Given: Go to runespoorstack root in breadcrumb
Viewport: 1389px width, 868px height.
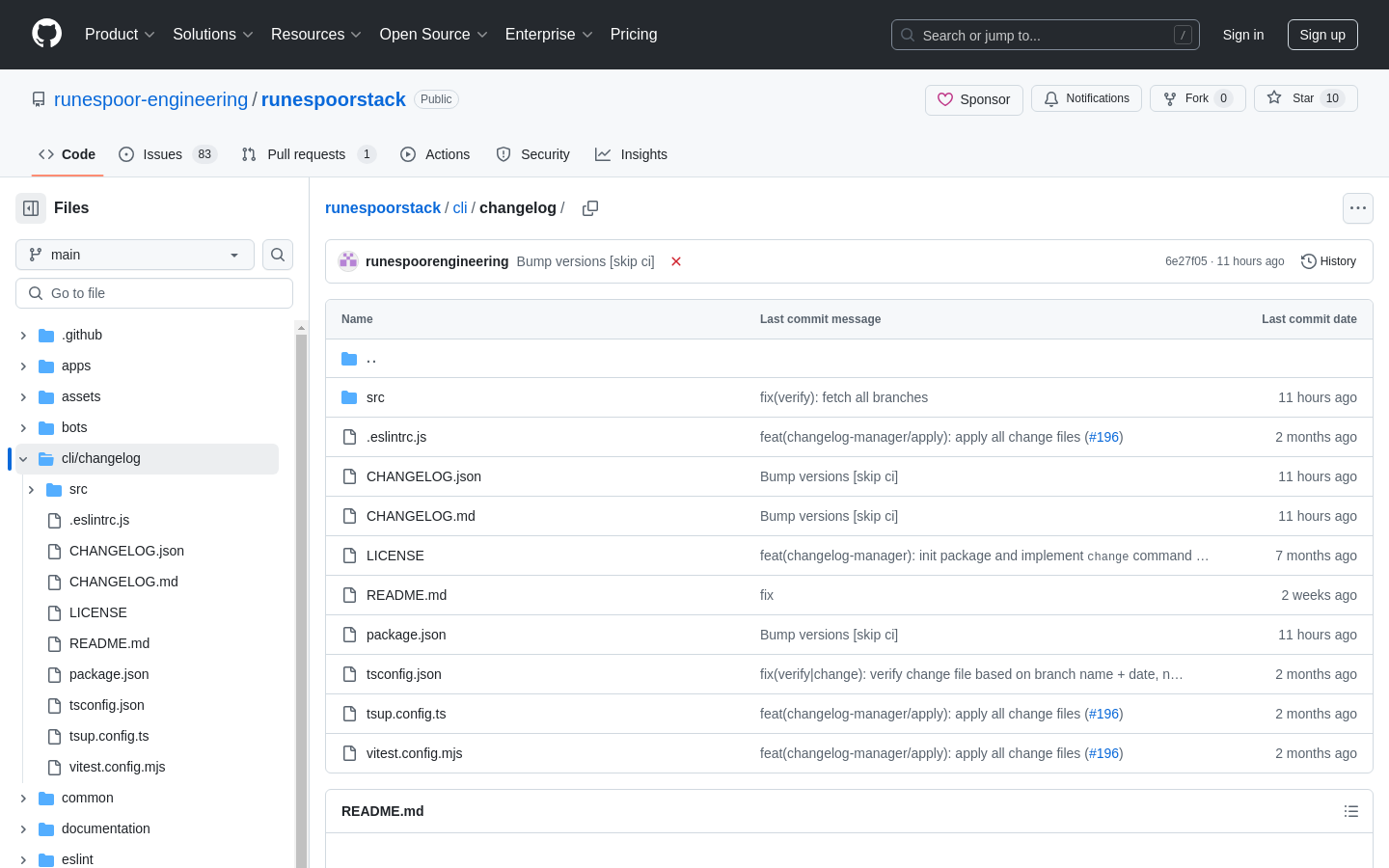Looking at the screenshot, I should tap(383, 208).
